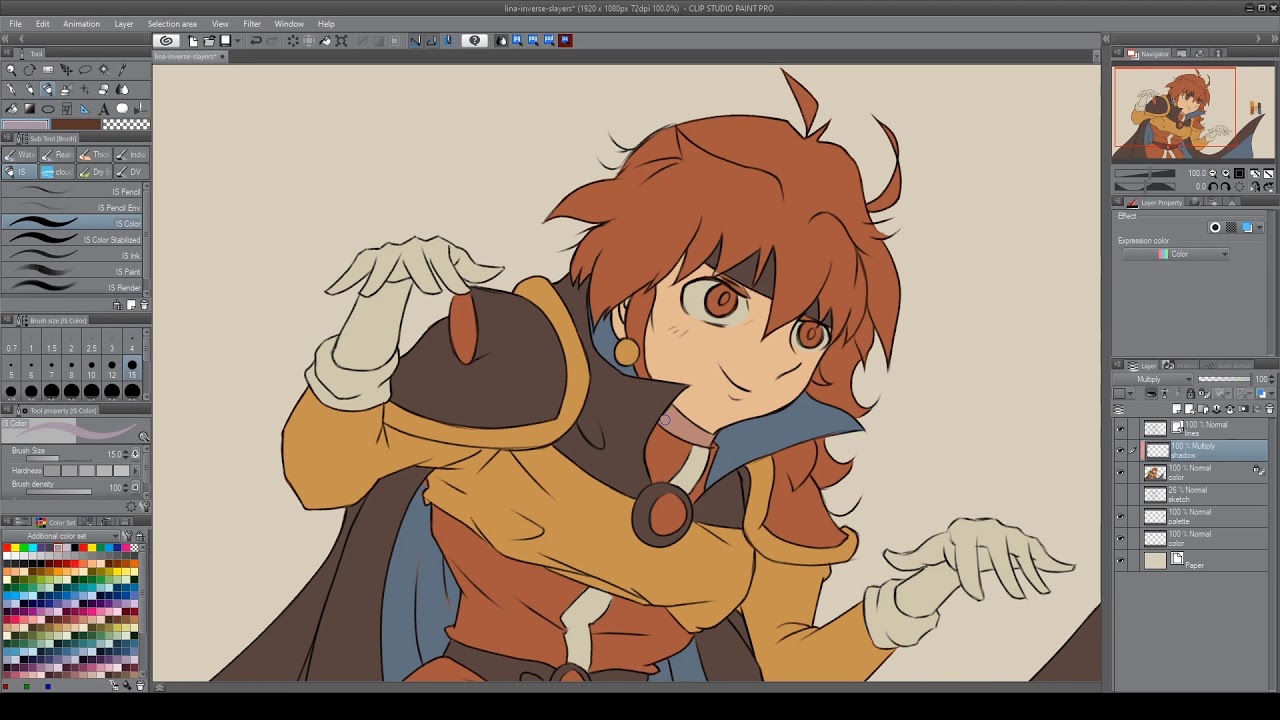
Task: Open the palette color dropdown in layers
Action: click(x=1131, y=393)
